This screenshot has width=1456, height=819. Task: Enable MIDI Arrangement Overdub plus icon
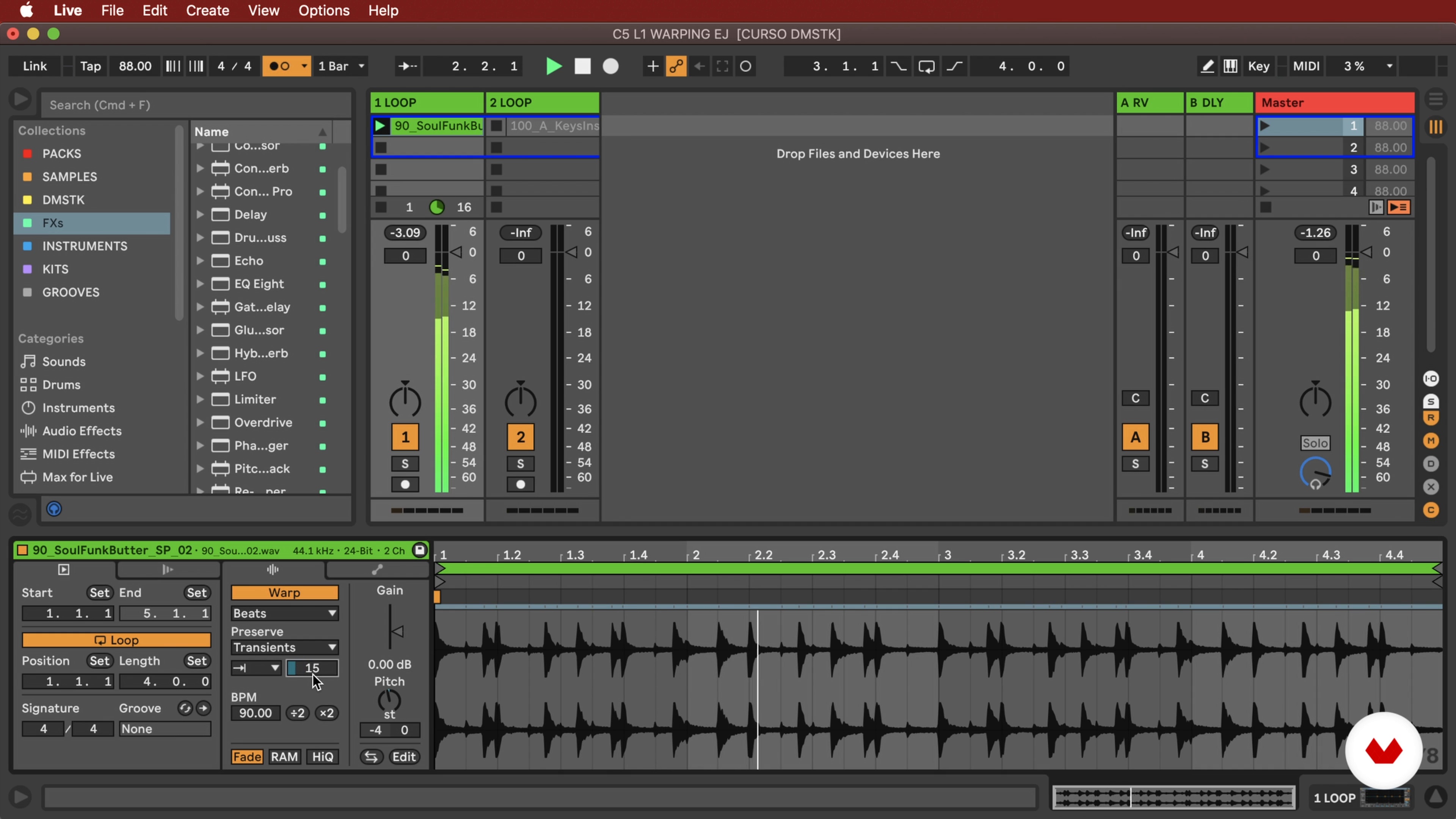[652, 66]
